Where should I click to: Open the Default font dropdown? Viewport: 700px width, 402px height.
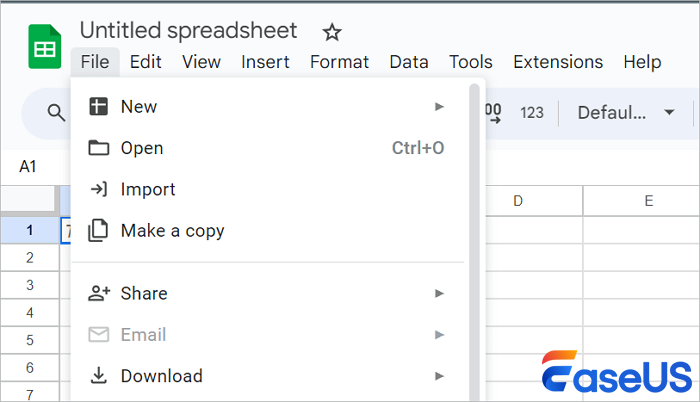[x=625, y=113]
